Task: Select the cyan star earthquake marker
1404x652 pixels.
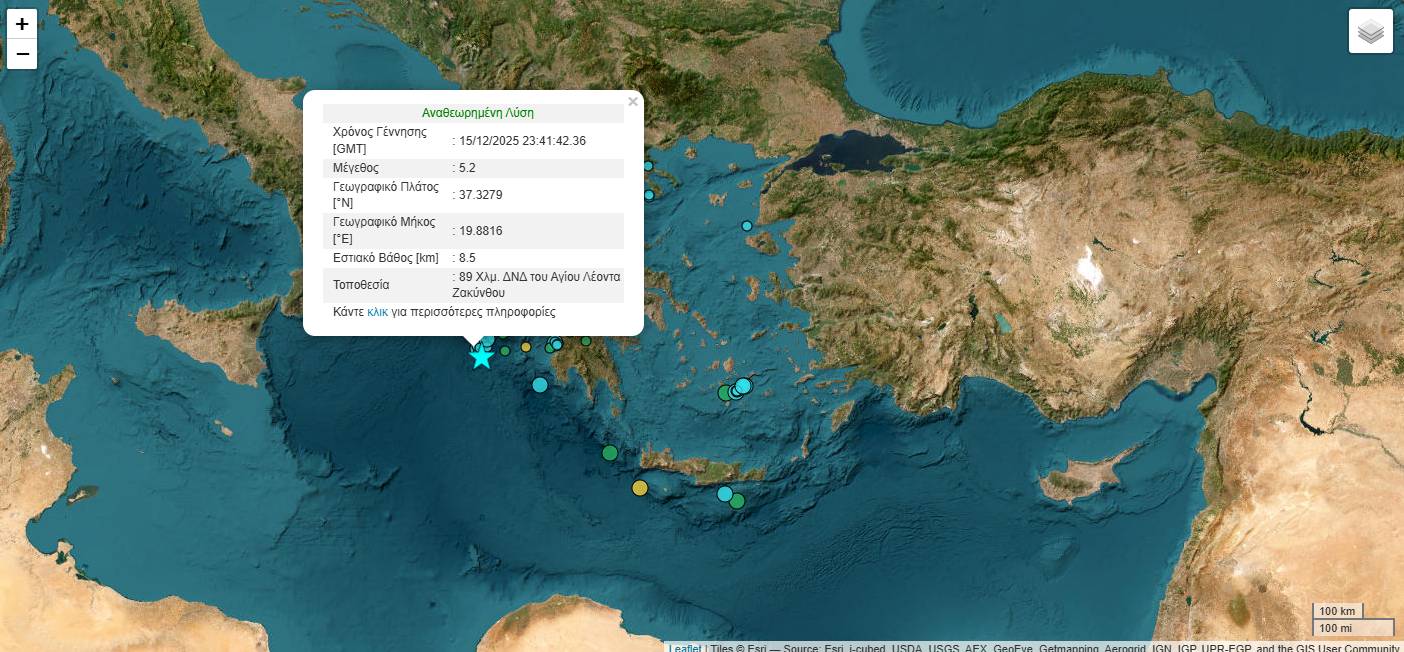Action: tap(481, 357)
